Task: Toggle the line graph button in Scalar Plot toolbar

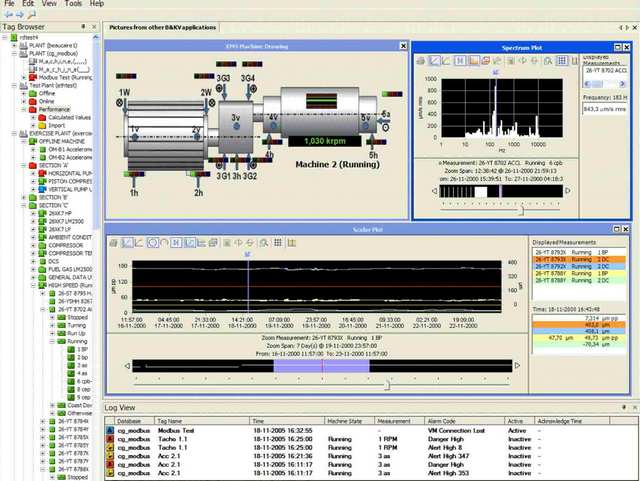Action: (x=127, y=243)
